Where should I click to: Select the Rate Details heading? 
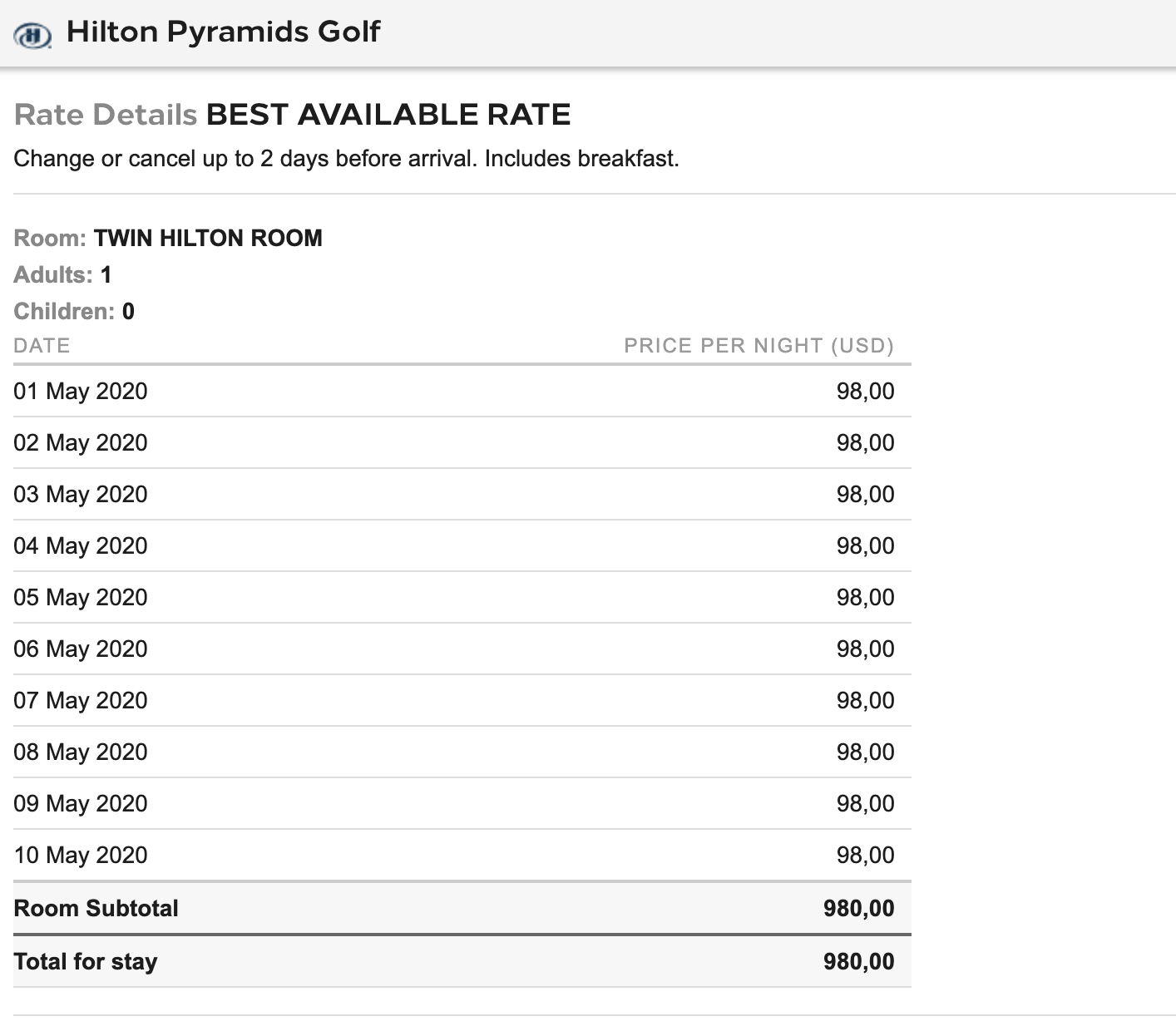coord(106,114)
